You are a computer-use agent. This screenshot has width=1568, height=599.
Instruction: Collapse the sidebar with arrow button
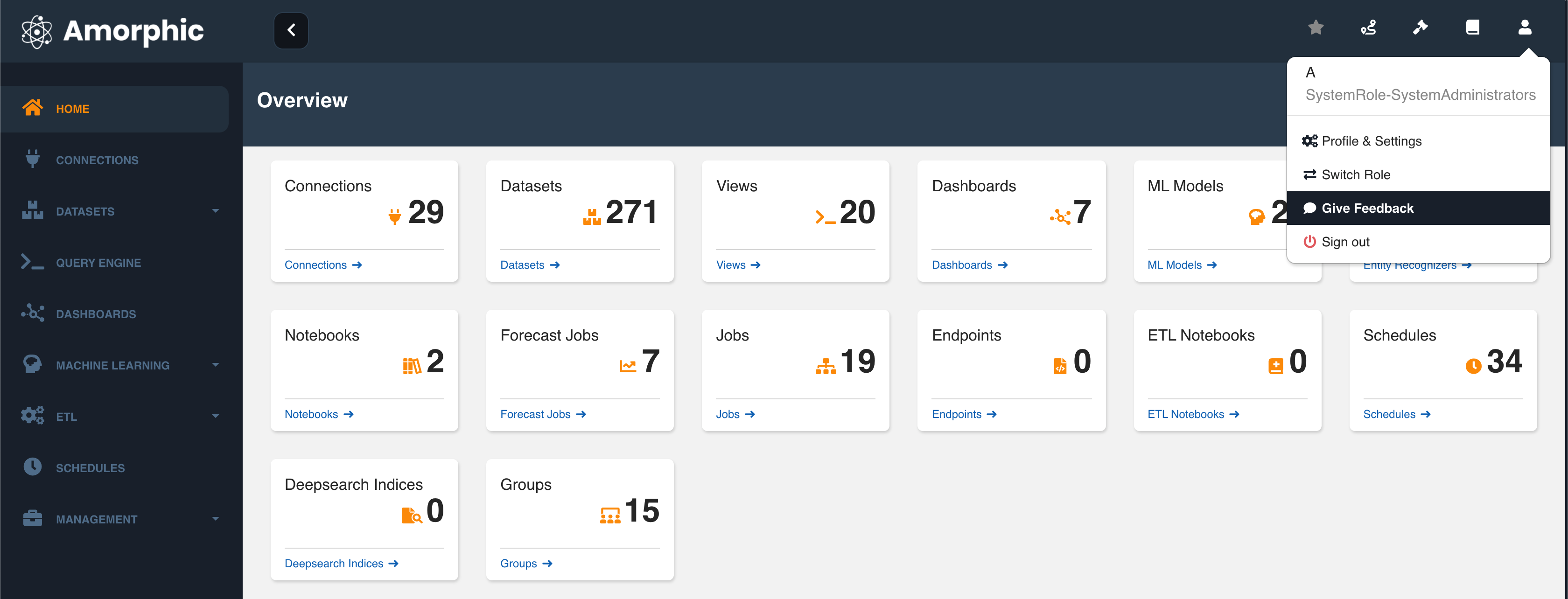point(291,30)
